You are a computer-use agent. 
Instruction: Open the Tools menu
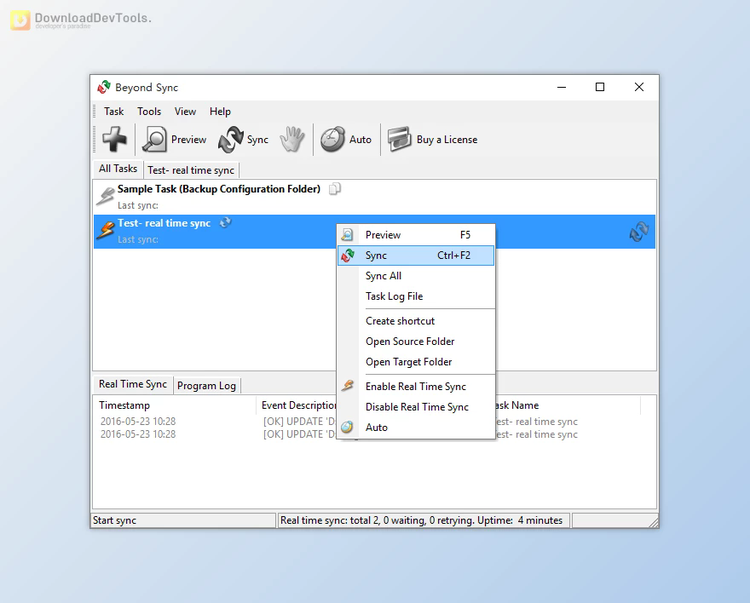[x=149, y=111]
